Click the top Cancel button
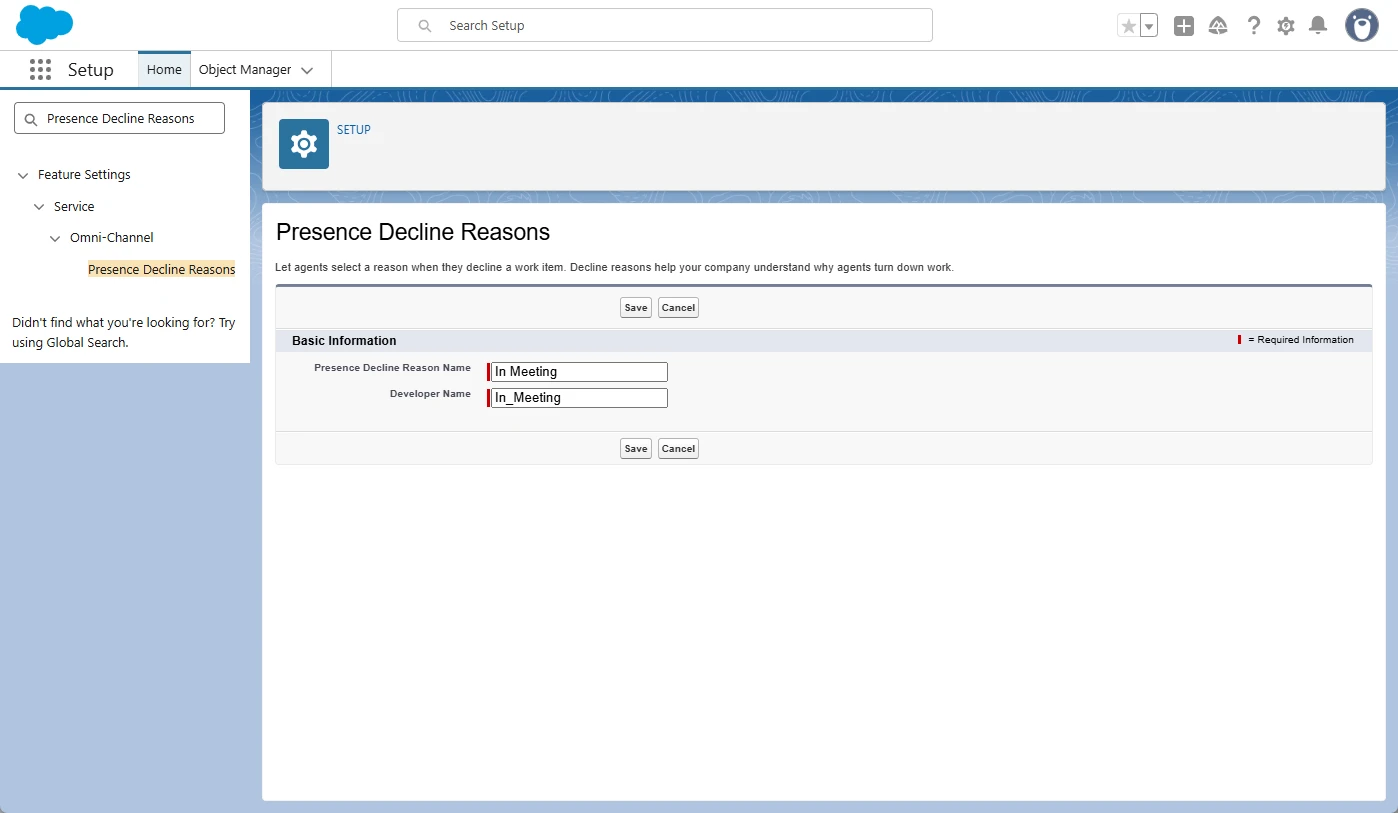 [x=678, y=308]
